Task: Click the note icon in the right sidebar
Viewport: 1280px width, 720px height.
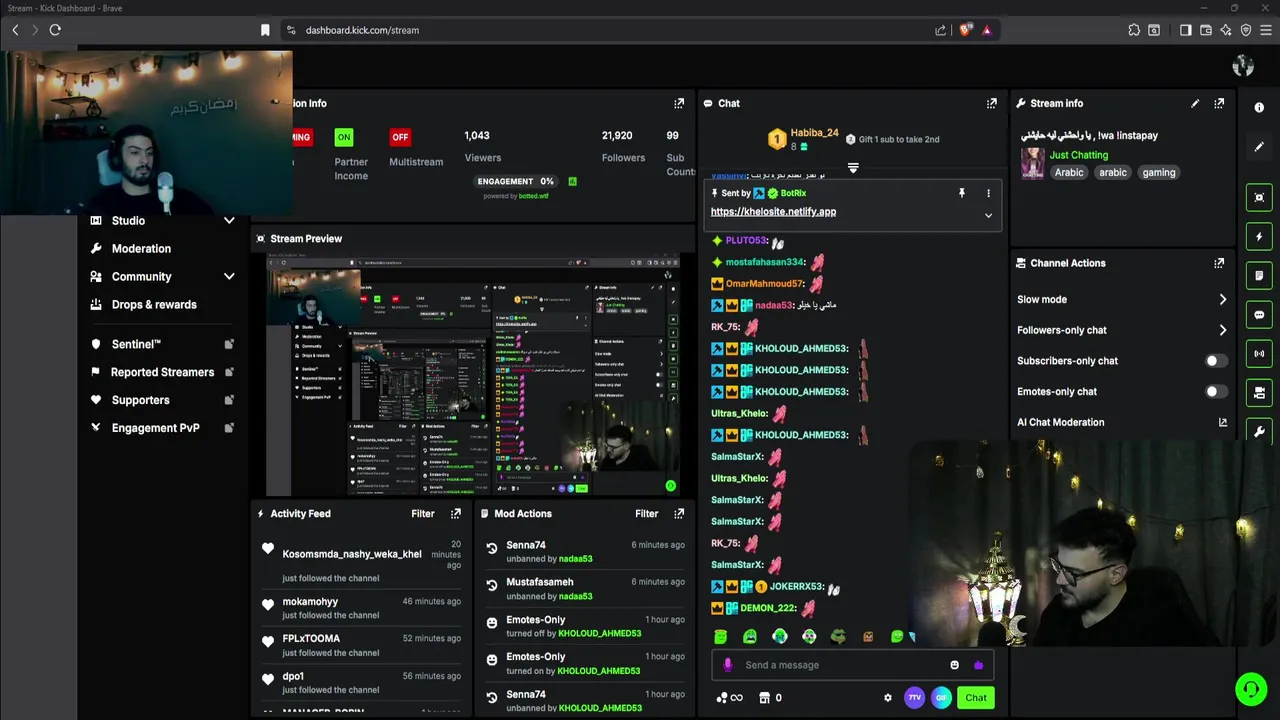Action: 1259,275
